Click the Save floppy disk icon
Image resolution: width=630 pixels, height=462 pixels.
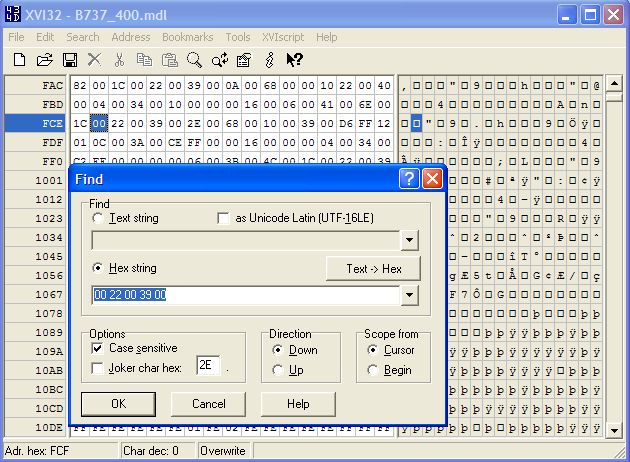pos(70,60)
